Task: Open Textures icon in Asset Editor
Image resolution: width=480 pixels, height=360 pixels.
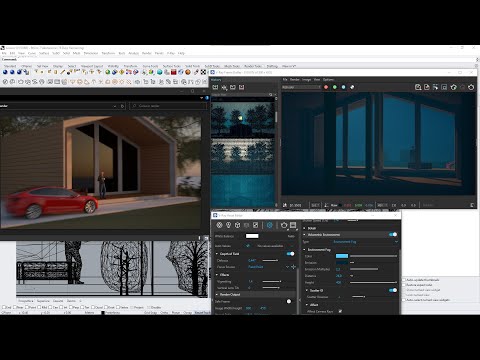Action: (255, 225)
